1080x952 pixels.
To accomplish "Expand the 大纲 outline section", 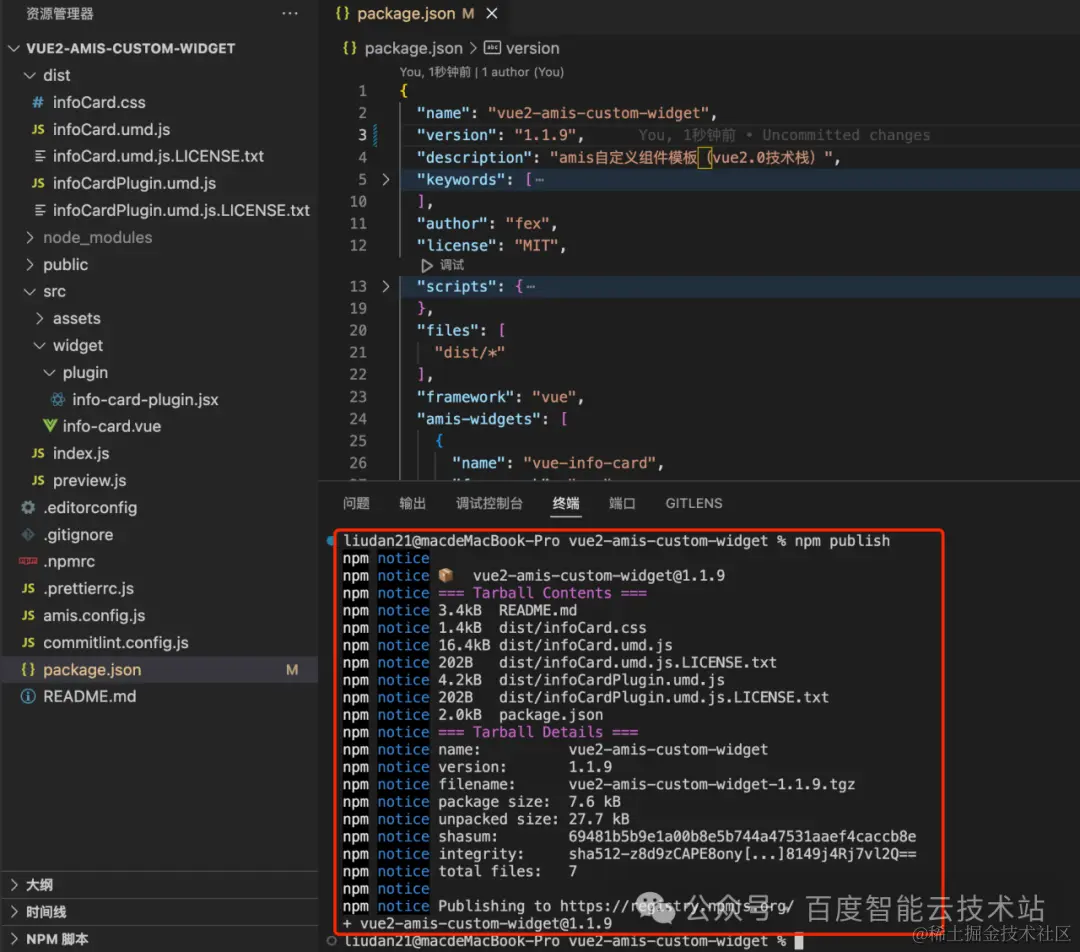I will tap(39, 885).
